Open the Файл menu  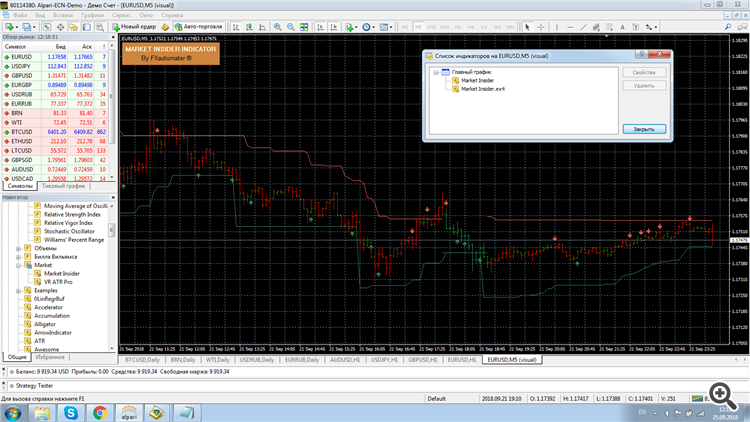20,15
